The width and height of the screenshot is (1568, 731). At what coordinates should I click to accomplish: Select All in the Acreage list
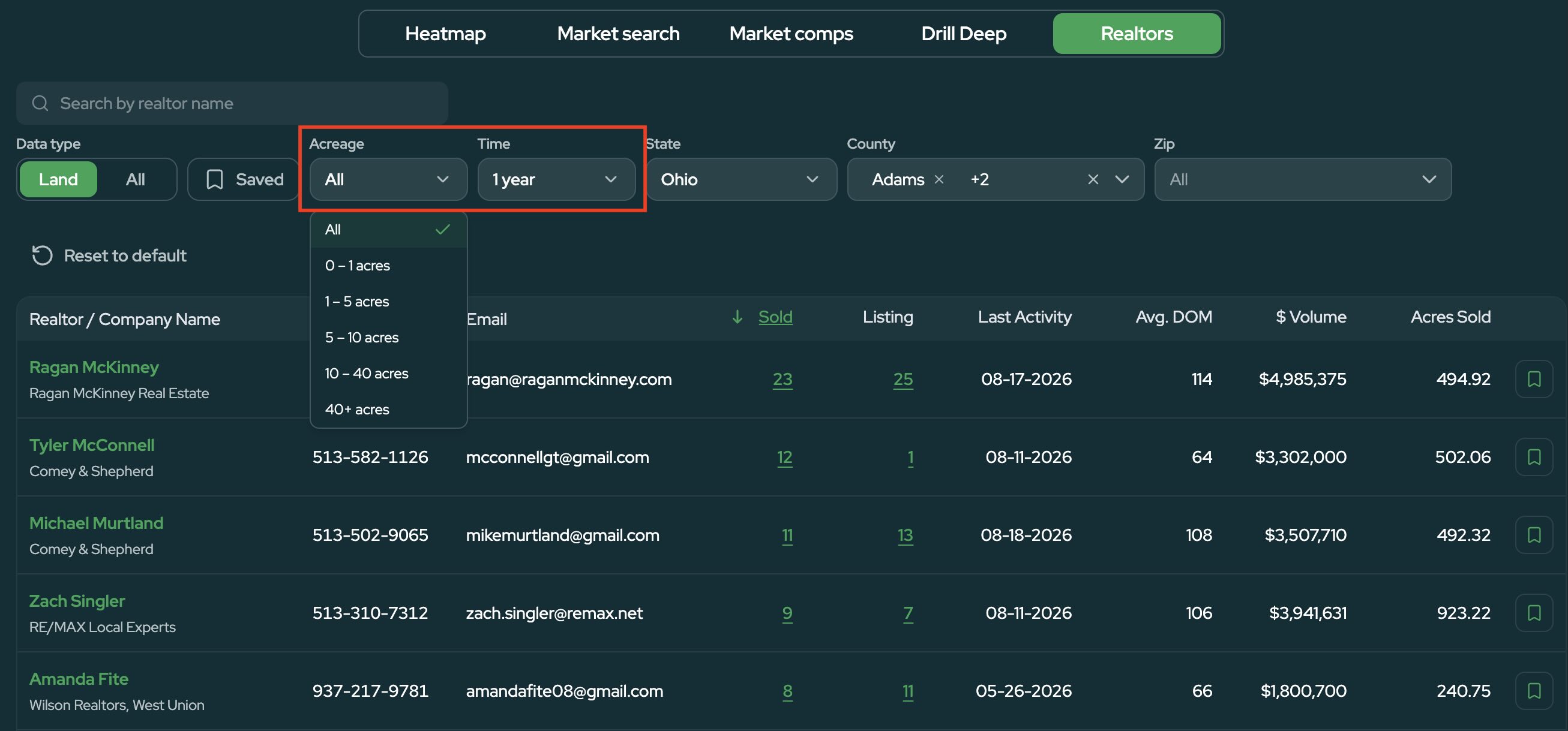(388, 230)
